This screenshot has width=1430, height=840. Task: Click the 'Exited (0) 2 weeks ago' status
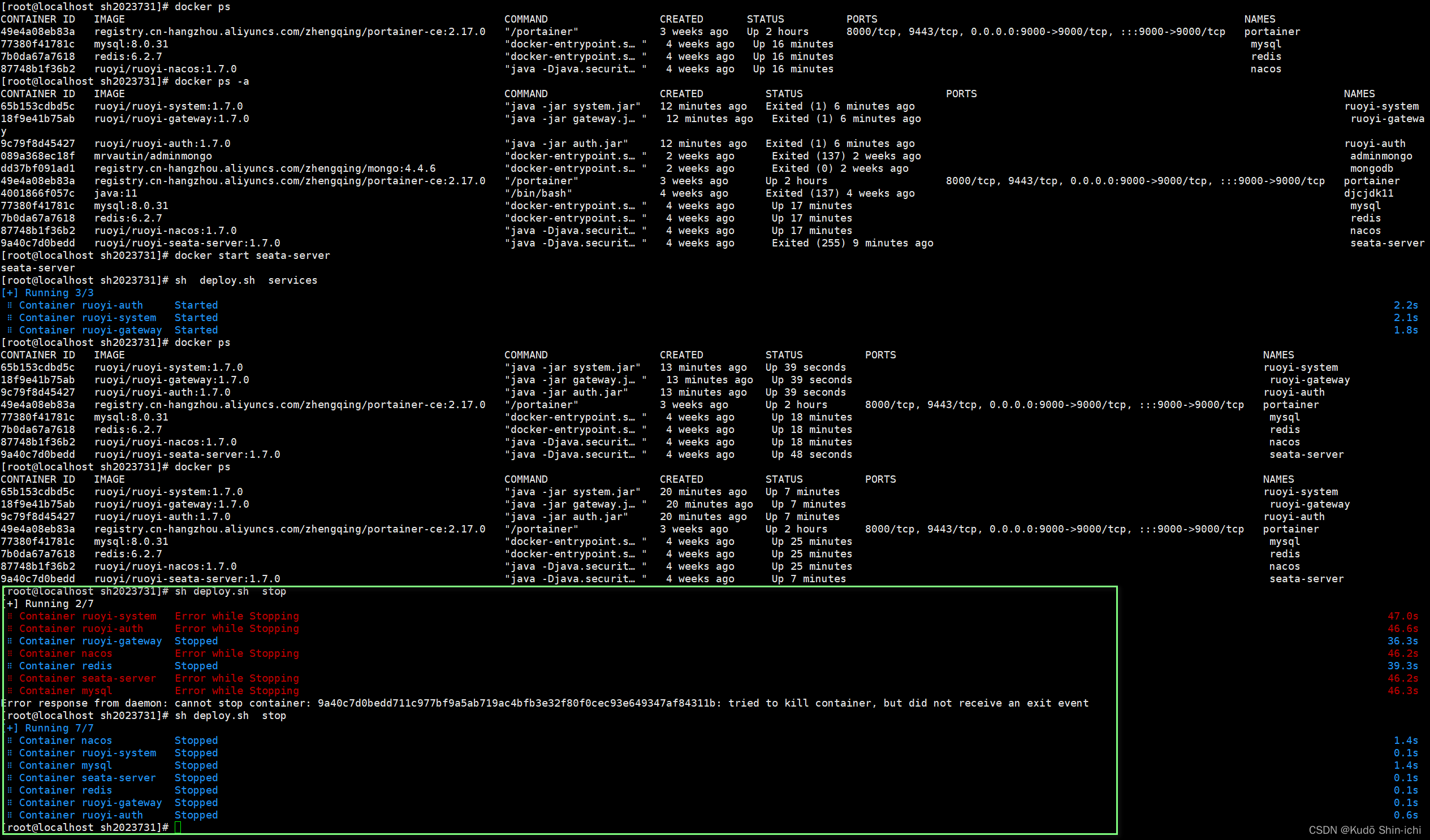(840, 168)
